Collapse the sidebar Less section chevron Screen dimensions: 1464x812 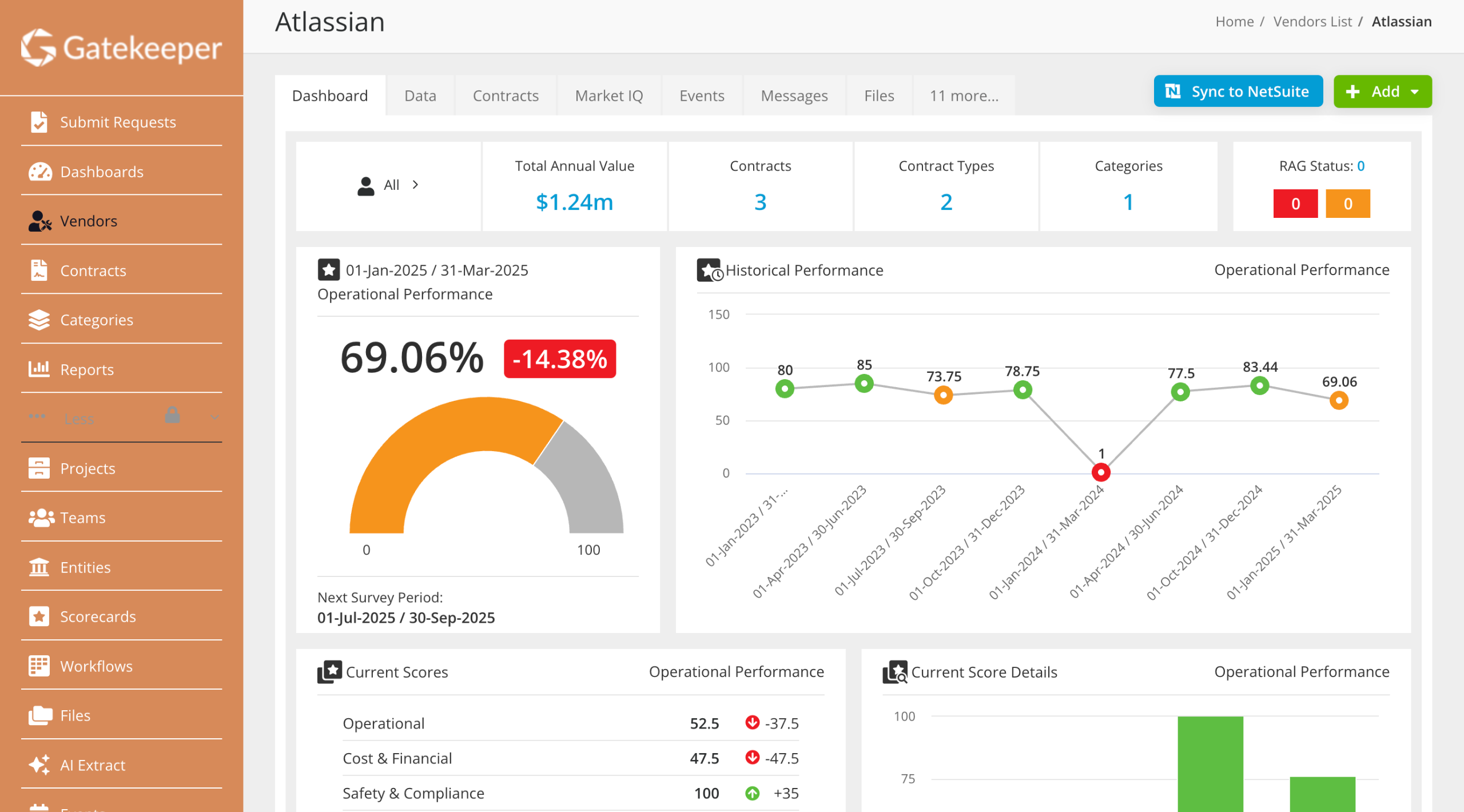tap(214, 418)
